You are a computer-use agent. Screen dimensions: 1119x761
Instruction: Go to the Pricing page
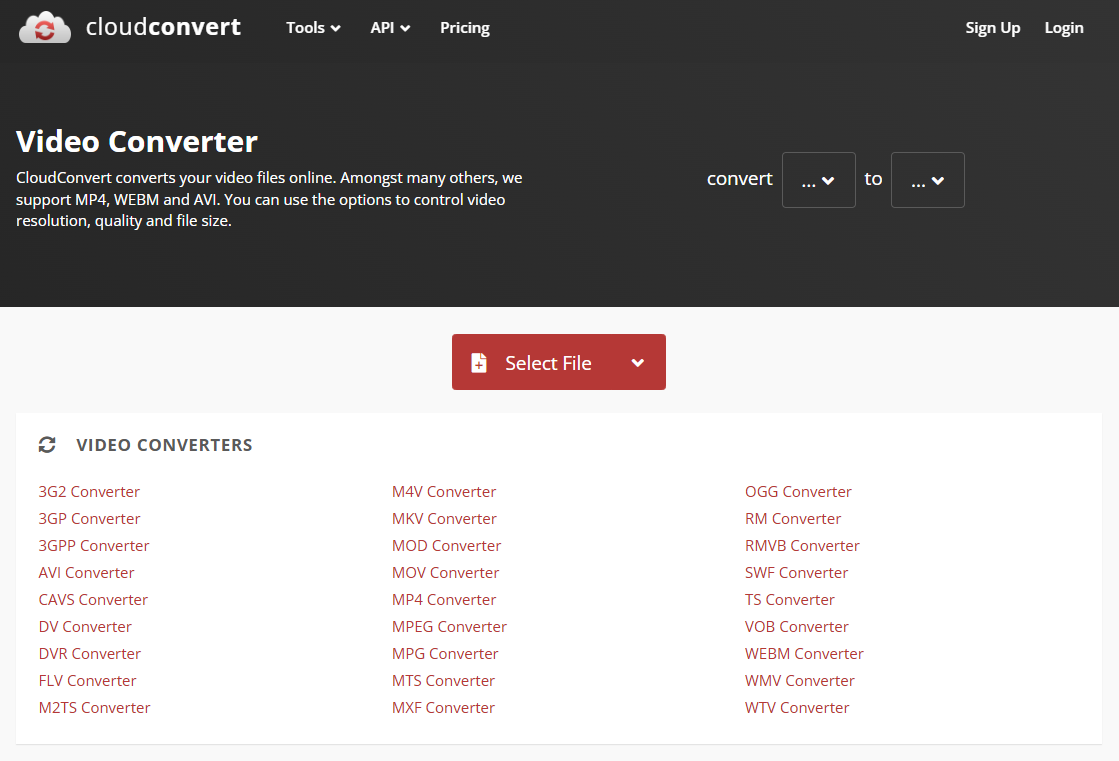coord(465,28)
